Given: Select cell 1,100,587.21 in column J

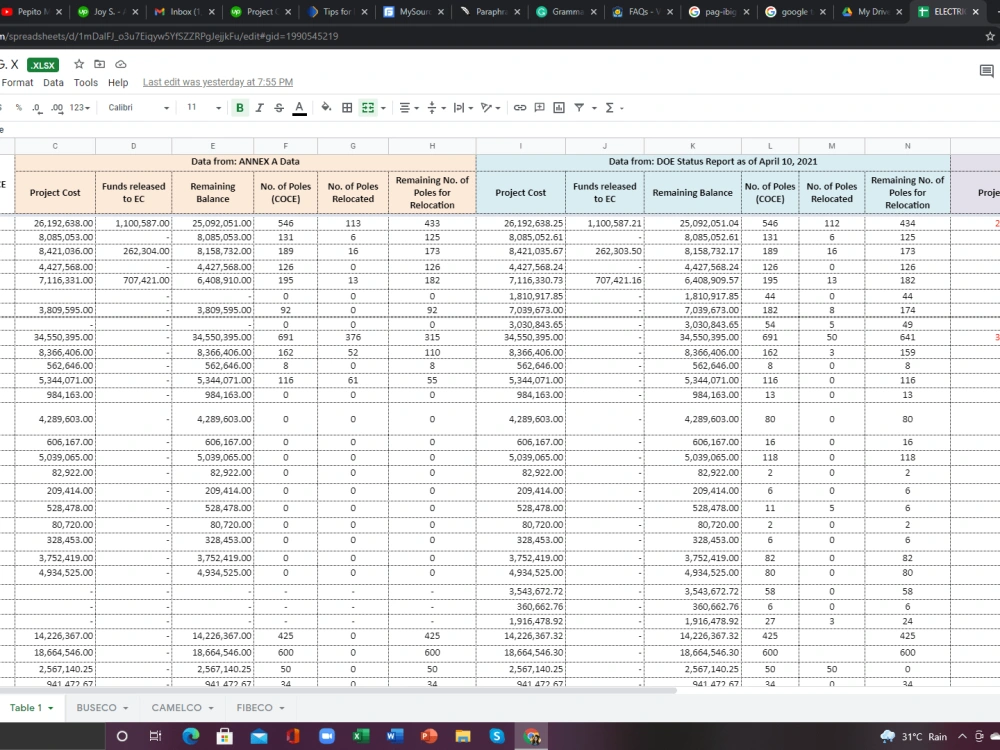Looking at the screenshot, I should pyautogui.click(x=605, y=223).
